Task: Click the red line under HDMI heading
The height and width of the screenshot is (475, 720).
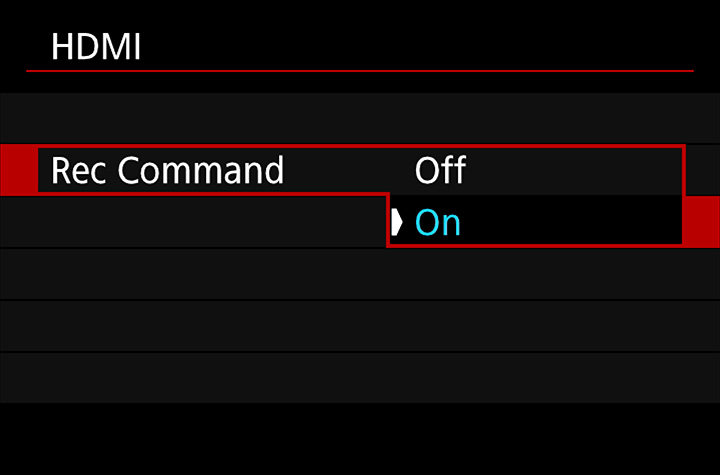Action: pyautogui.click(x=360, y=71)
